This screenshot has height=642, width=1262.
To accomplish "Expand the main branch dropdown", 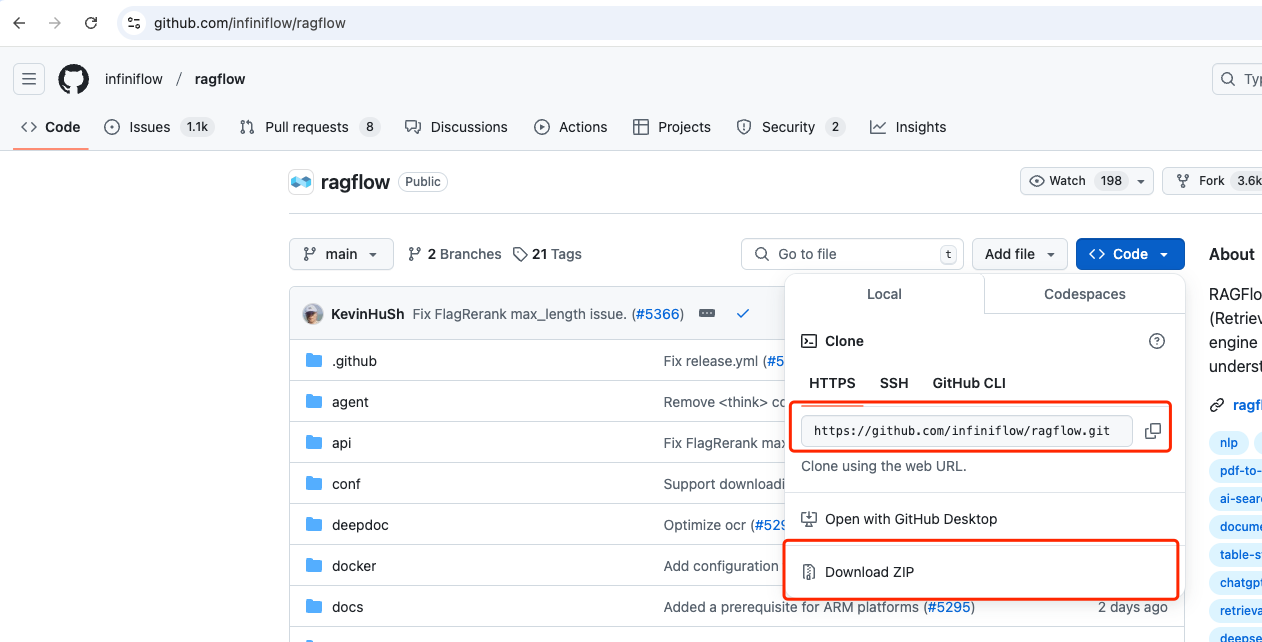I will [341, 254].
